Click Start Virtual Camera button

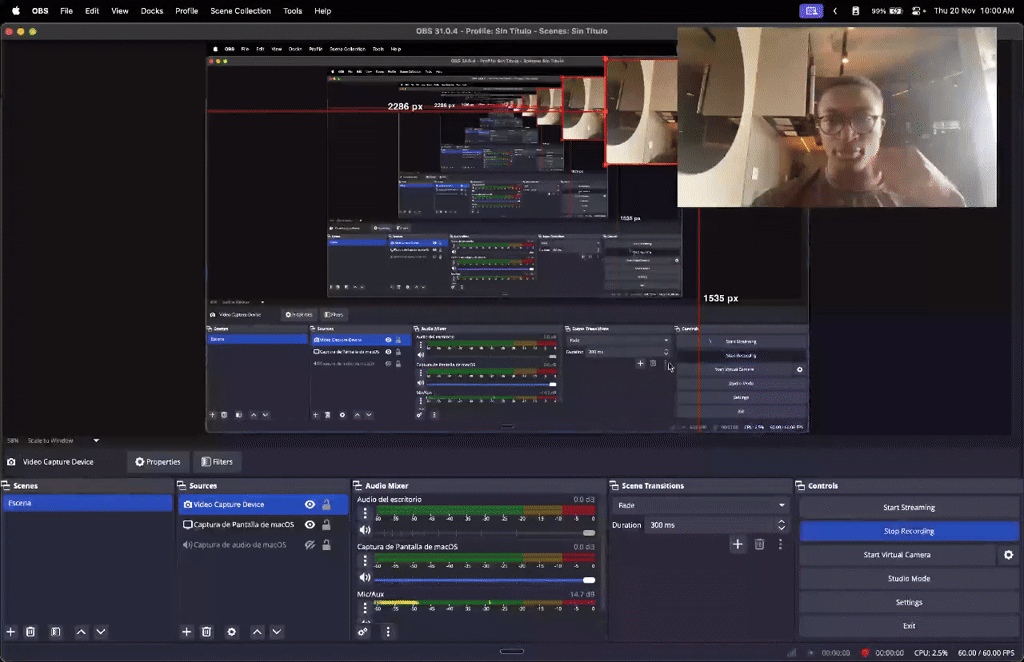coord(897,554)
